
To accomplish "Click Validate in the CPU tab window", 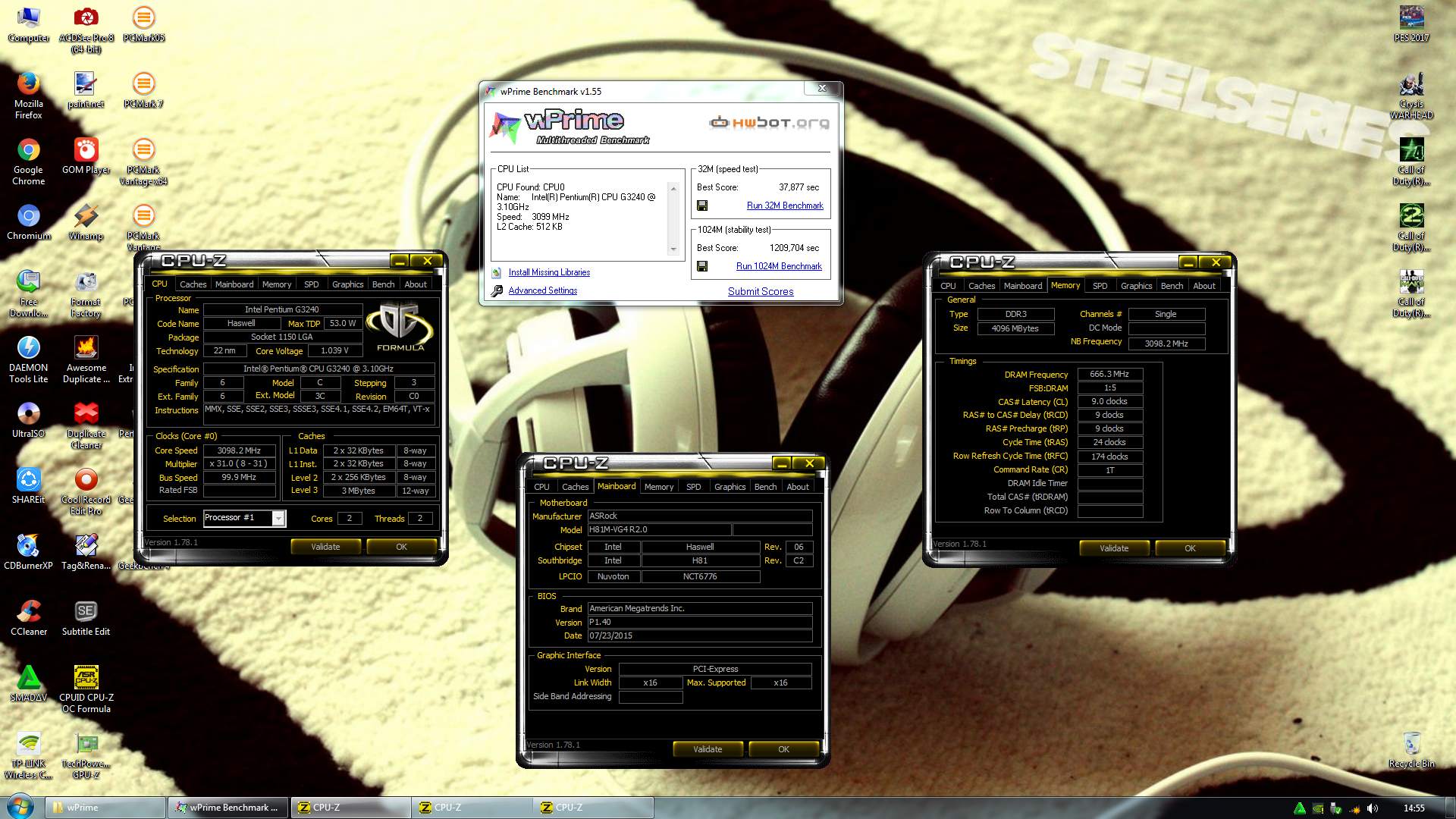I will [x=325, y=547].
